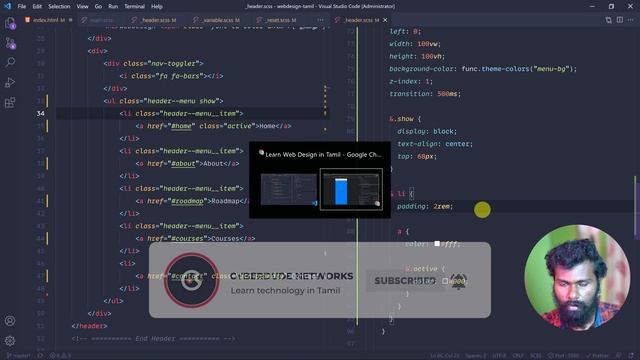Open the Selection menu
The height and width of the screenshot is (360, 640).
[x=59, y=7]
